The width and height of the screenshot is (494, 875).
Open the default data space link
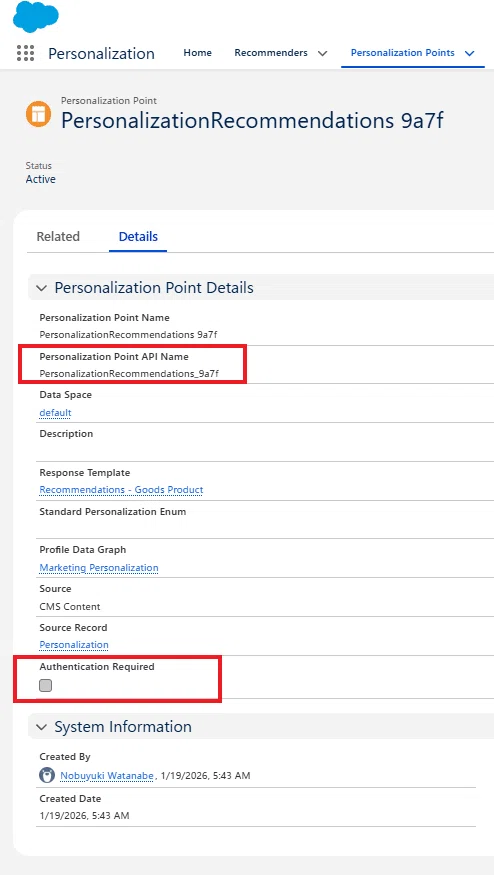pos(55,412)
